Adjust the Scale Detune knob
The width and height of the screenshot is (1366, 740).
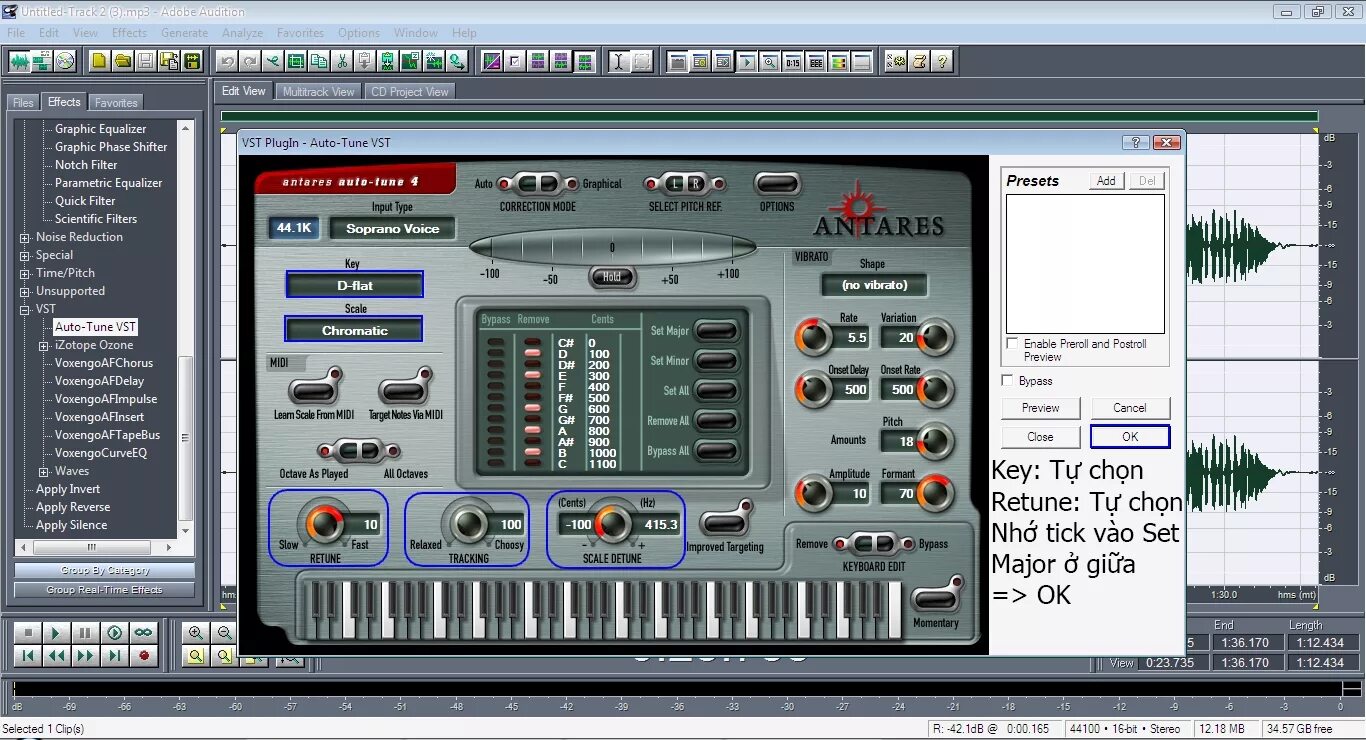click(614, 523)
